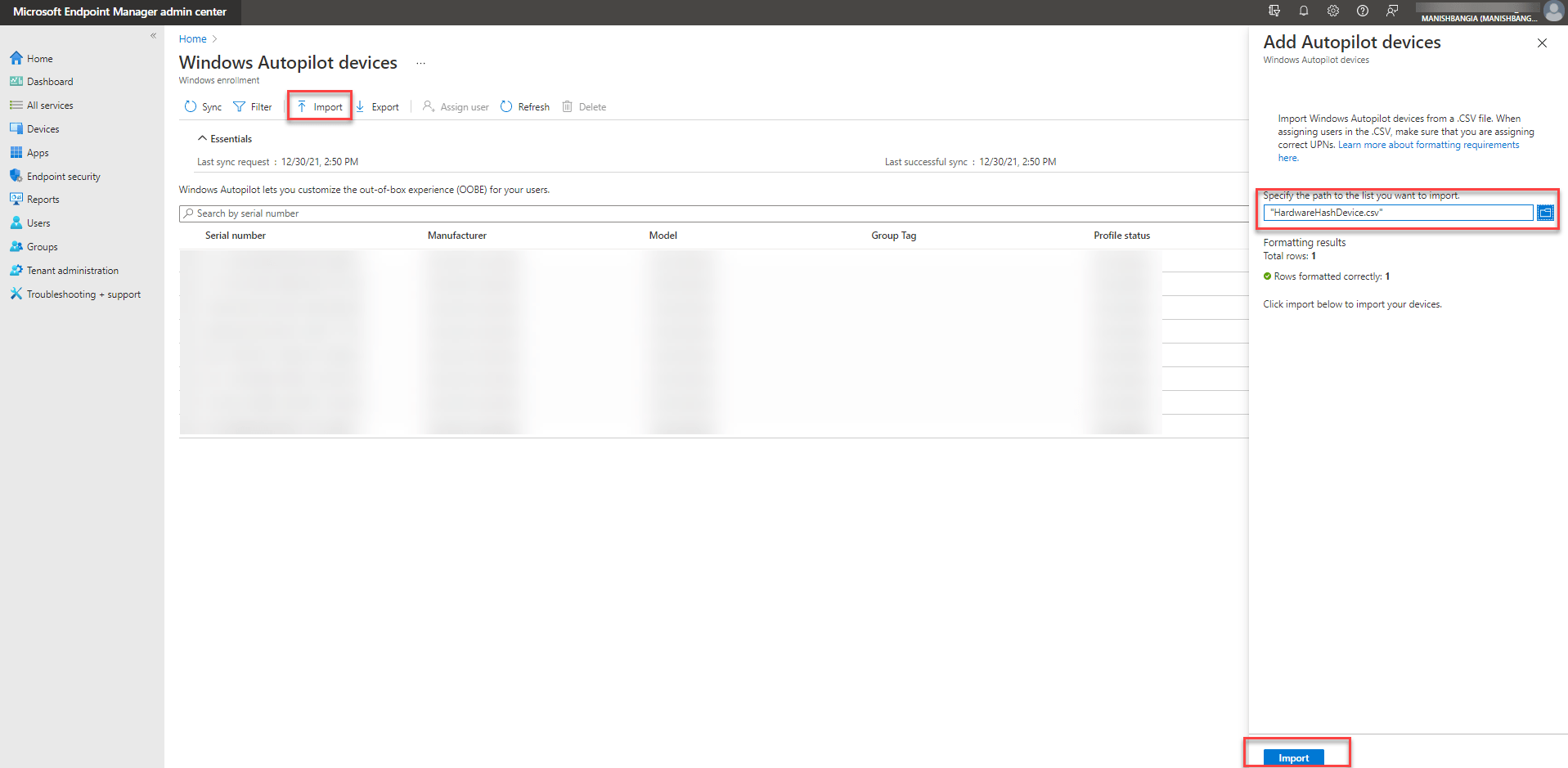The height and width of the screenshot is (768, 1568).
Task: Open the settings gear menu
Action: click(x=1332, y=11)
